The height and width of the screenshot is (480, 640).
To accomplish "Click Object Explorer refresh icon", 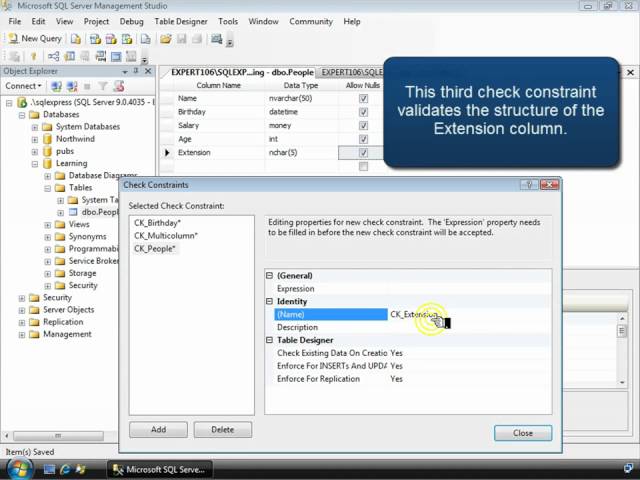I will tap(119, 86).
